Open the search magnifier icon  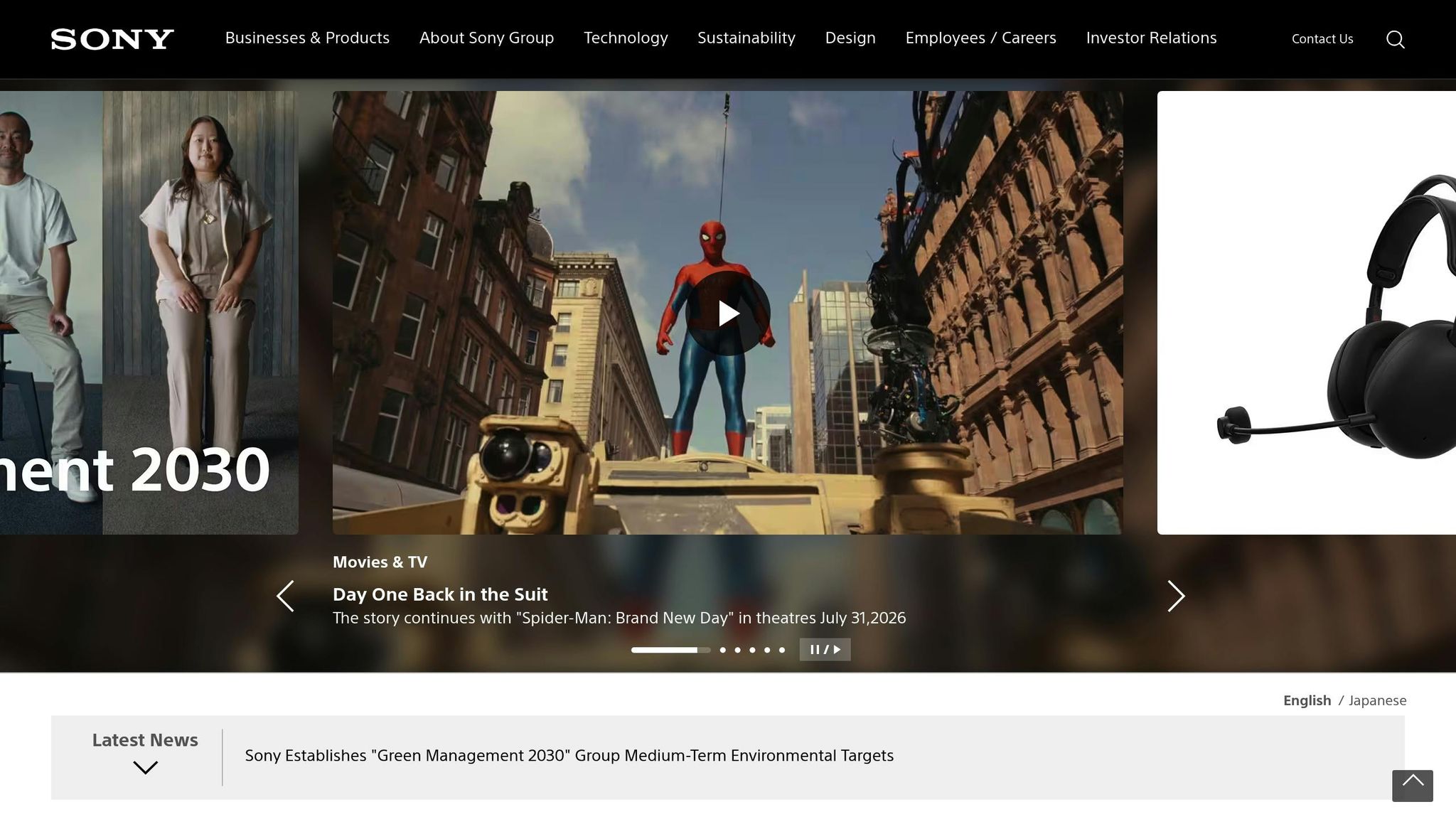click(1395, 39)
